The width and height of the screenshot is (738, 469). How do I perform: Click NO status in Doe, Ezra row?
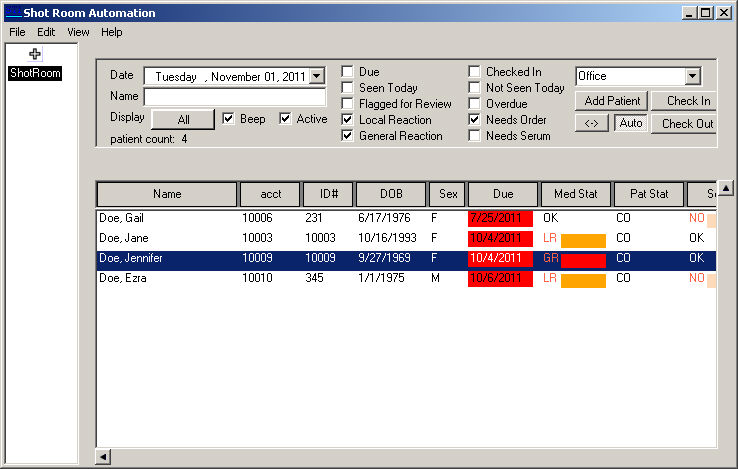point(697,278)
